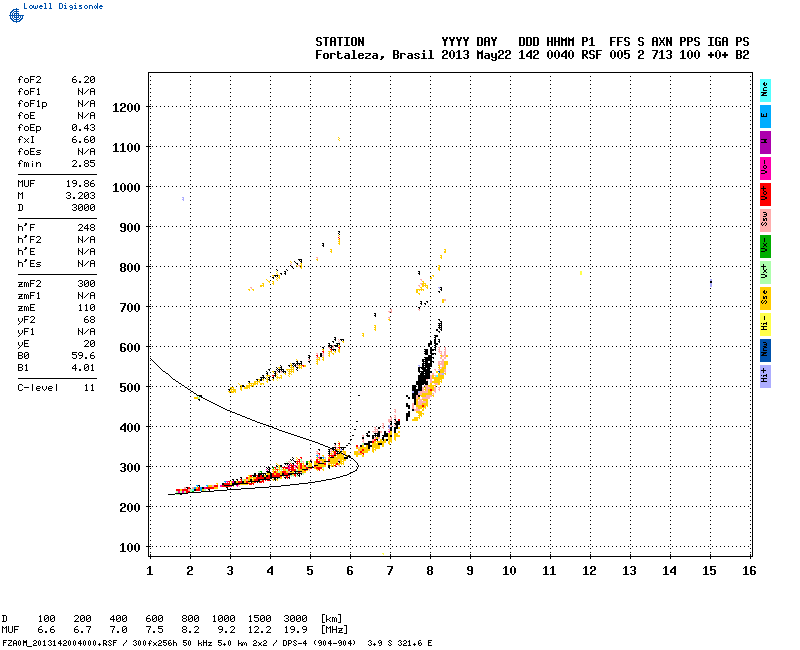Click the "1200" height axis label
Image resolution: width=800 pixels, height=650 pixels.
click(126, 108)
